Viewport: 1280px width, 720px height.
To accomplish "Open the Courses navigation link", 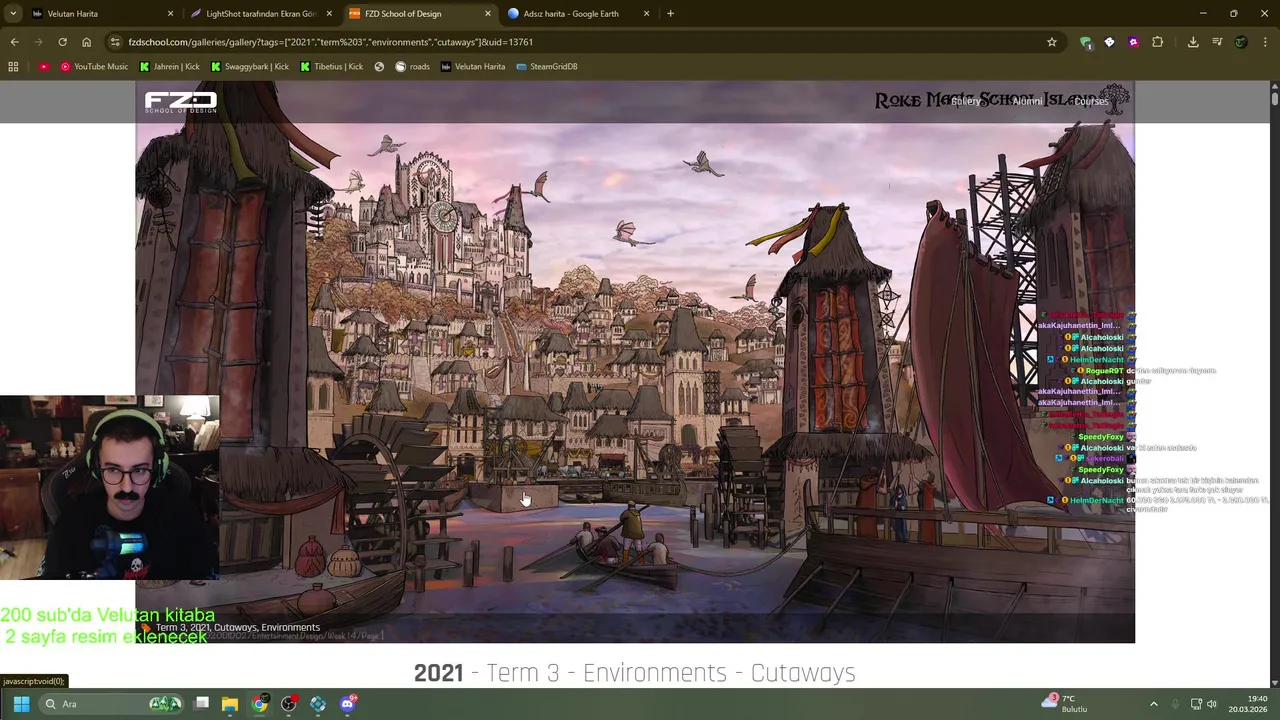I will (x=1091, y=101).
